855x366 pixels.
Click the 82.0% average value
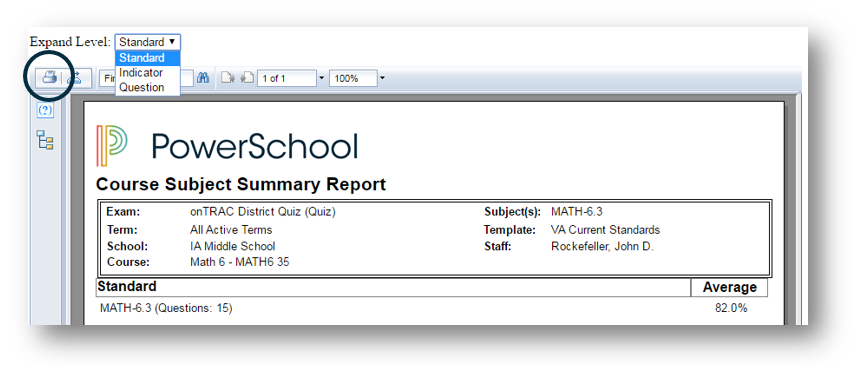click(731, 308)
